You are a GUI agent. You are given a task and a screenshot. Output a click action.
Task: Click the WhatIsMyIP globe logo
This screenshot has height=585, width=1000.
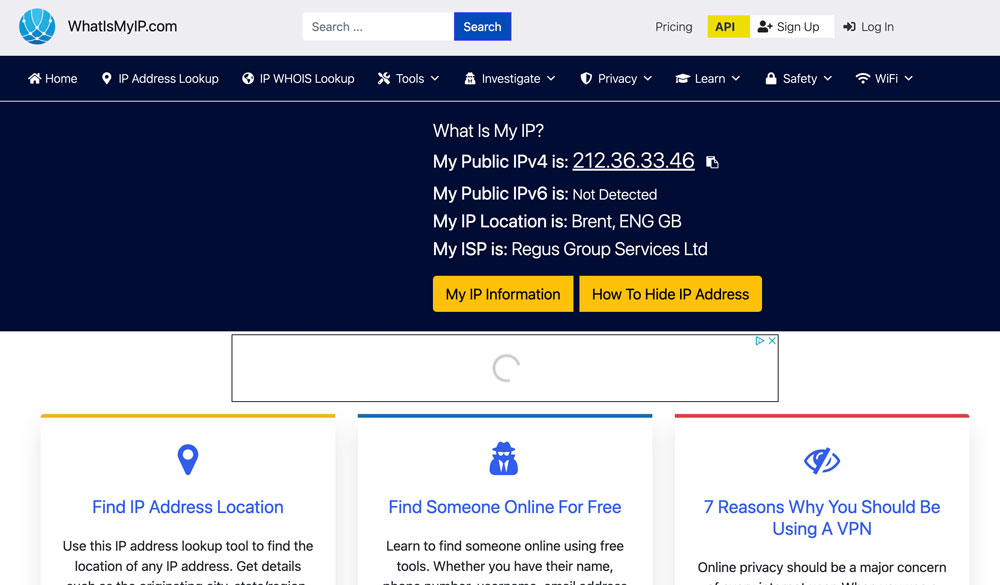click(x=37, y=26)
